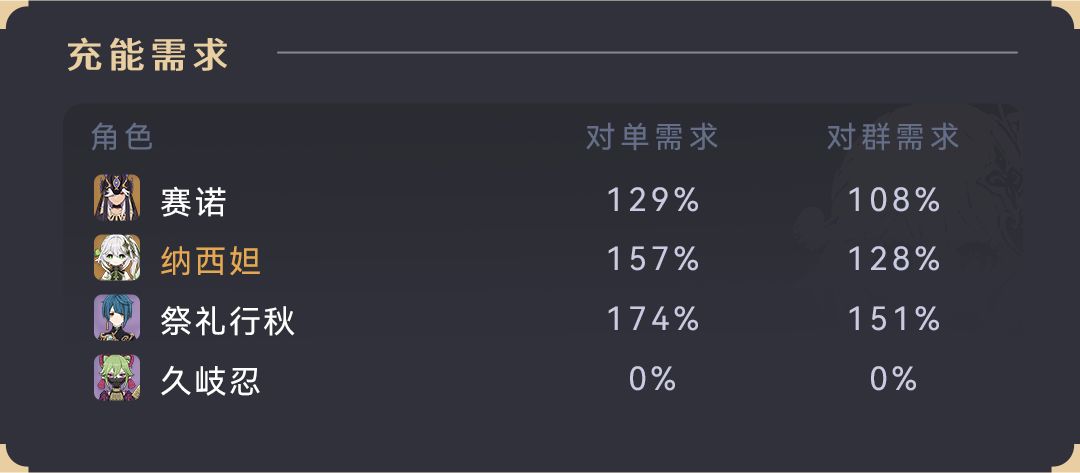
Task: Select the highlighted name 纳西妲
Action: point(211,261)
